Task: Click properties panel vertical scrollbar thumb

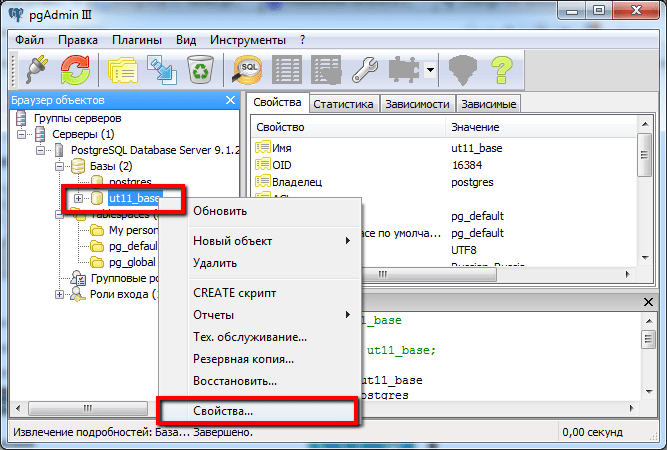Action: click(644, 155)
